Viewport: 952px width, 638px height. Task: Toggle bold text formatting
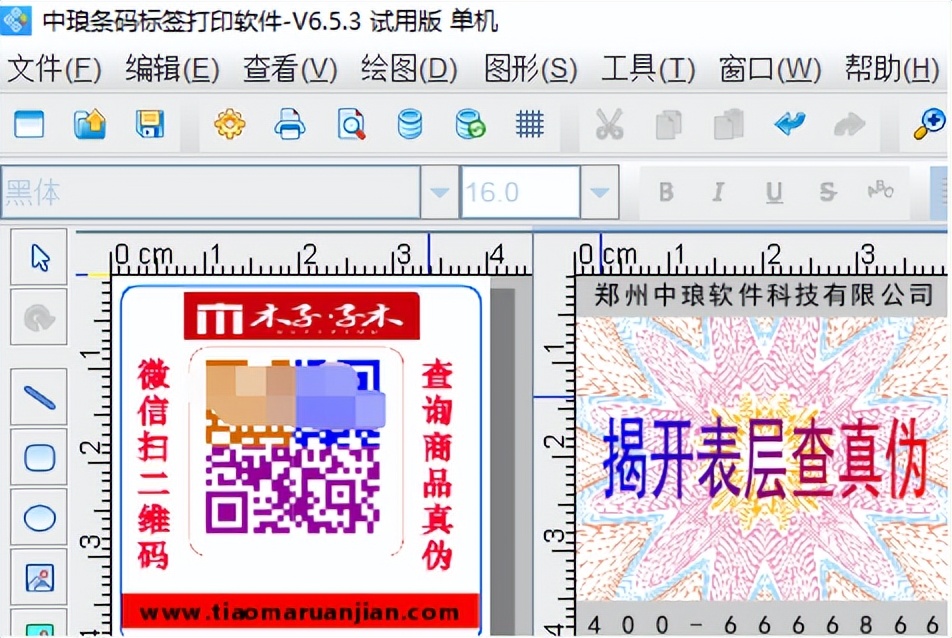[x=665, y=191]
